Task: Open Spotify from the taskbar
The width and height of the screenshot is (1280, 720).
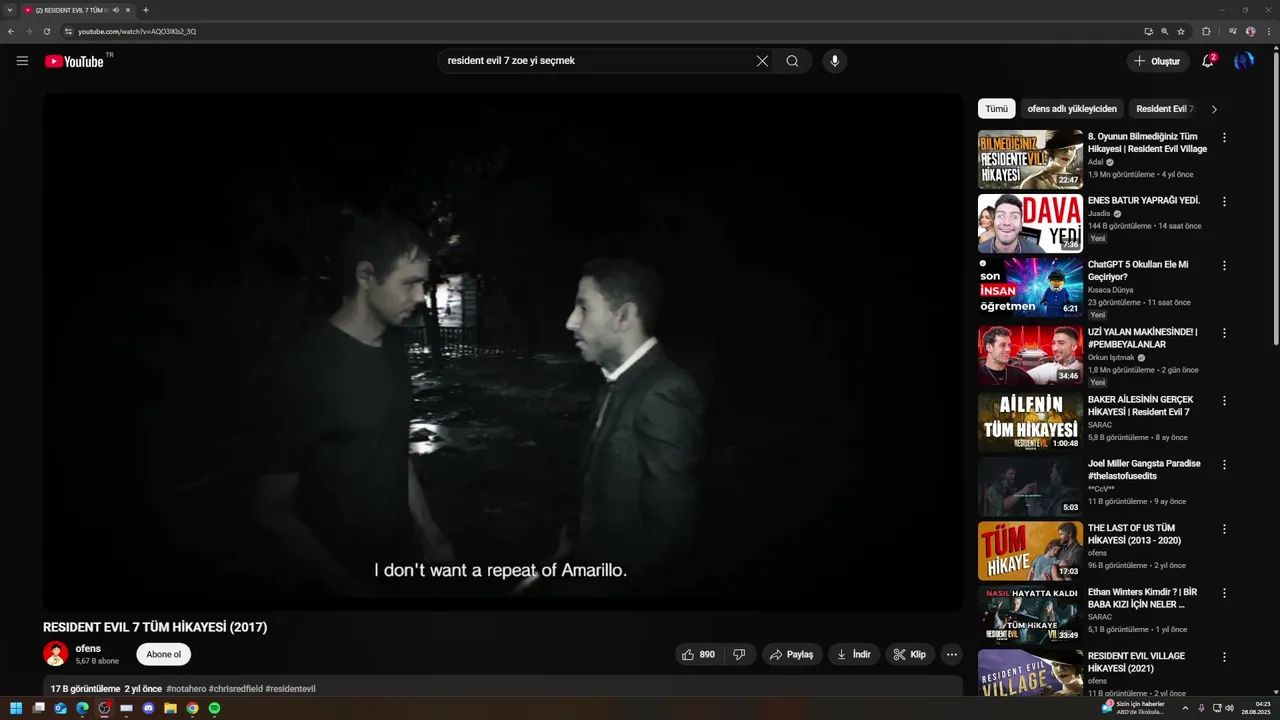Action: pos(214,708)
